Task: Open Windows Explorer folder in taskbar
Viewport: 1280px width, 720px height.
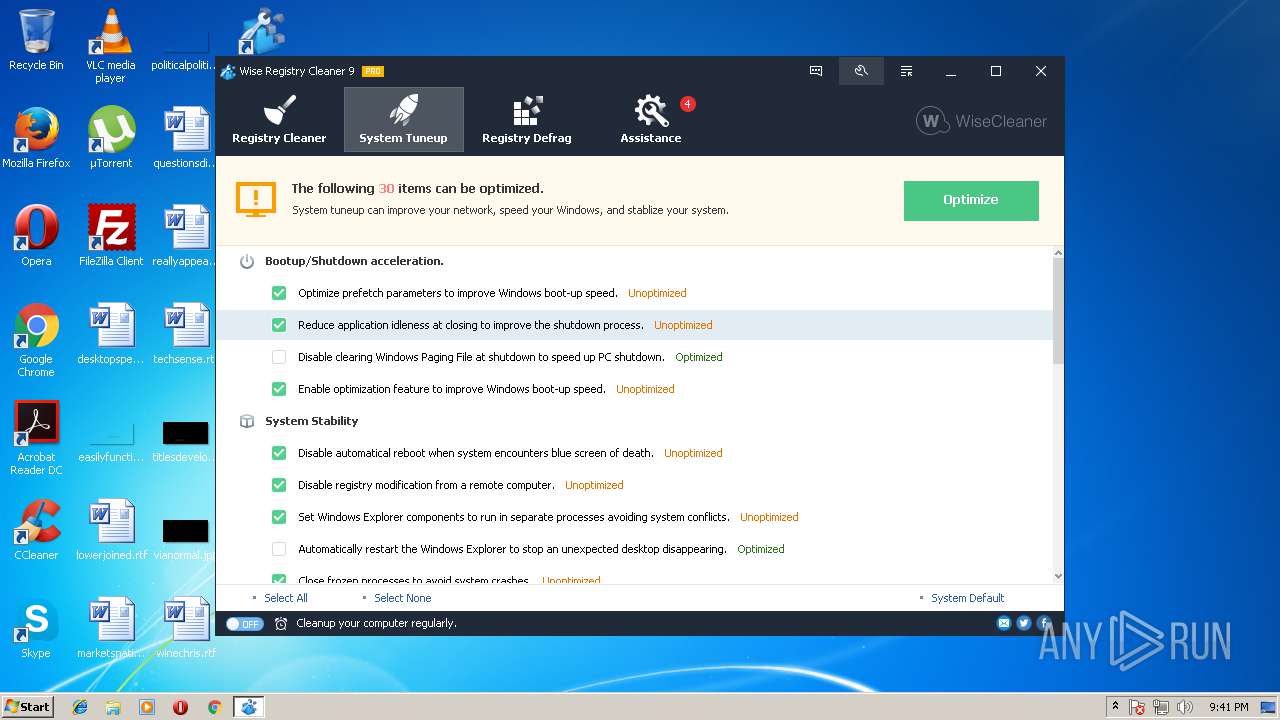Action: [x=113, y=707]
